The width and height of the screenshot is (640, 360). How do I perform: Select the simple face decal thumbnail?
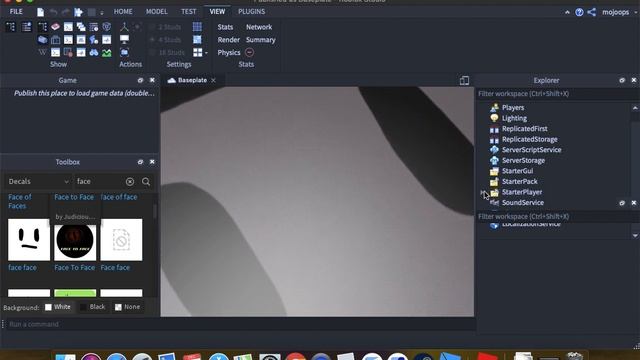29,240
